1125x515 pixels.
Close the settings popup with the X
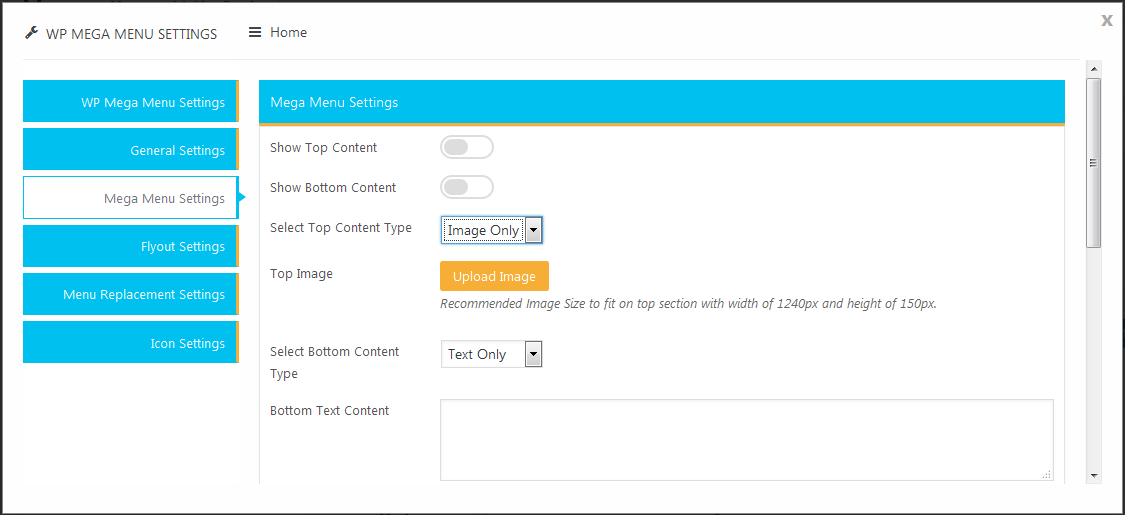(x=1107, y=20)
